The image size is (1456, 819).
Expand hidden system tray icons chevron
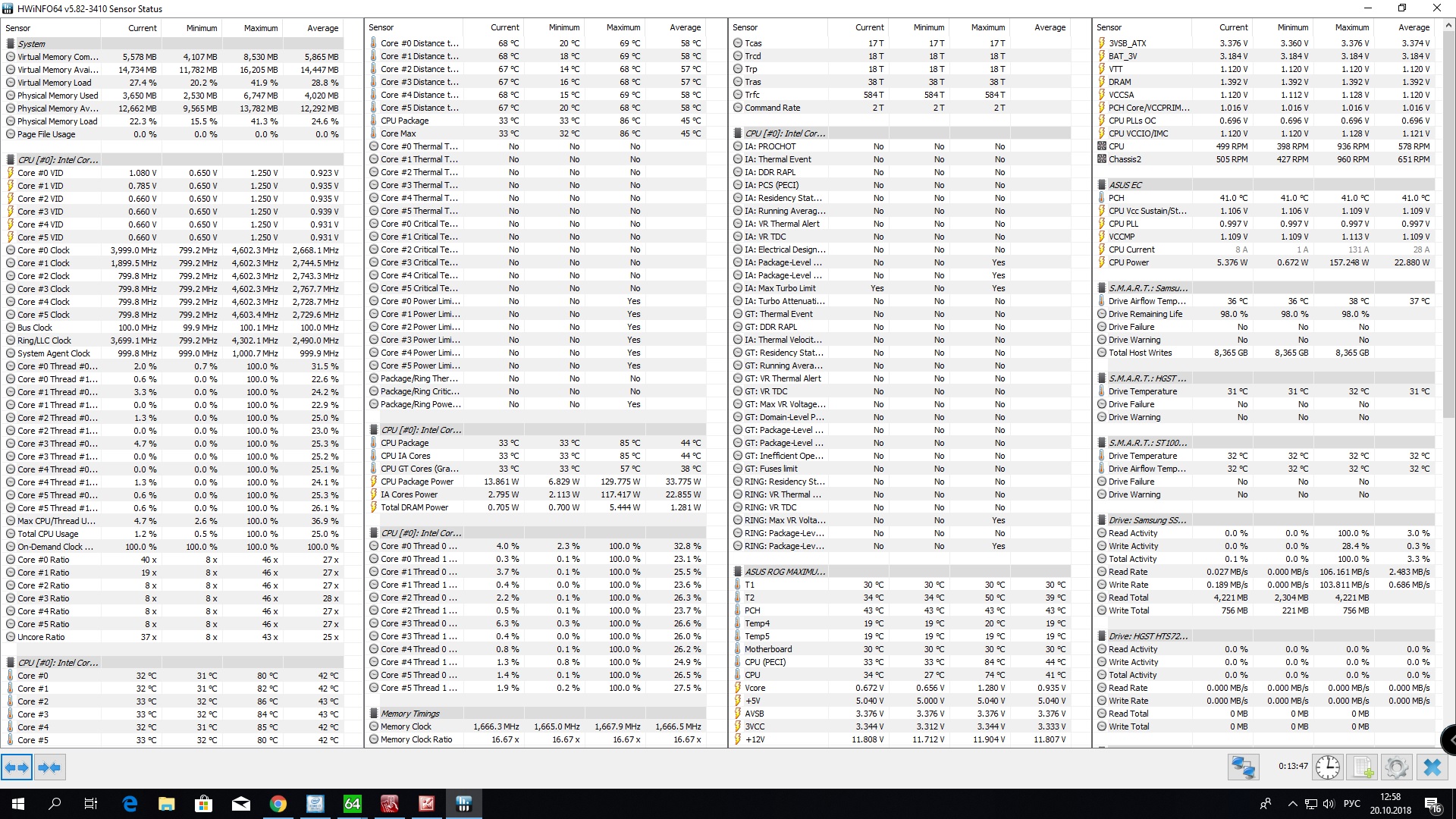pyautogui.click(x=1292, y=804)
